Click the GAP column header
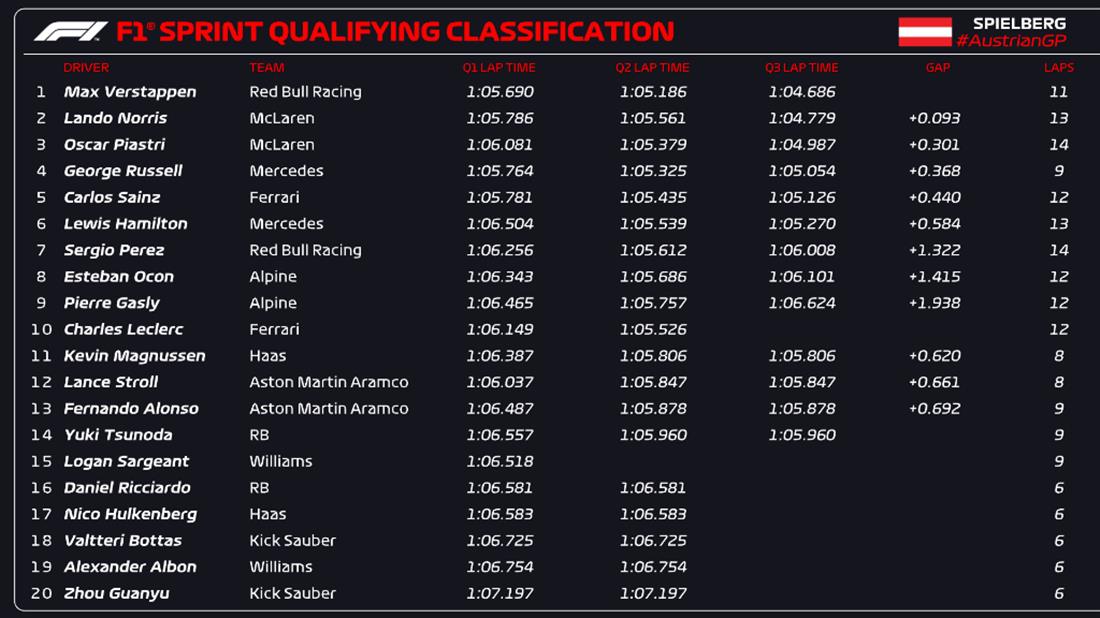The width and height of the screenshot is (1100, 618). pyautogui.click(x=938, y=68)
